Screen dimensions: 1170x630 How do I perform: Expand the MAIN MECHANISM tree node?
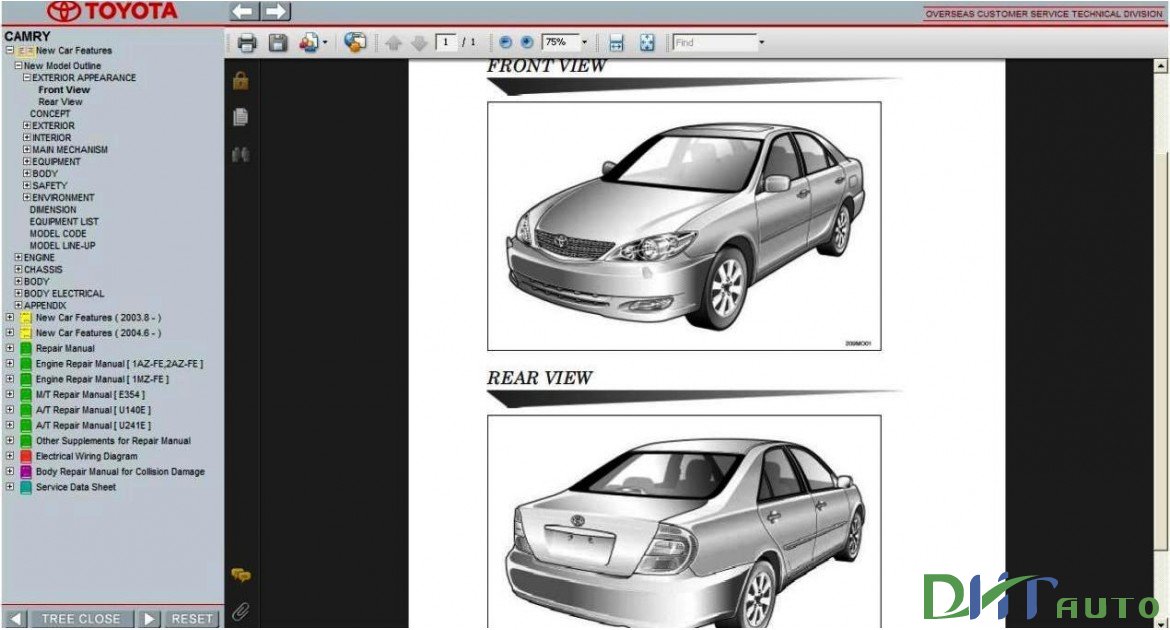pyautogui.click(x=27, y=149)
